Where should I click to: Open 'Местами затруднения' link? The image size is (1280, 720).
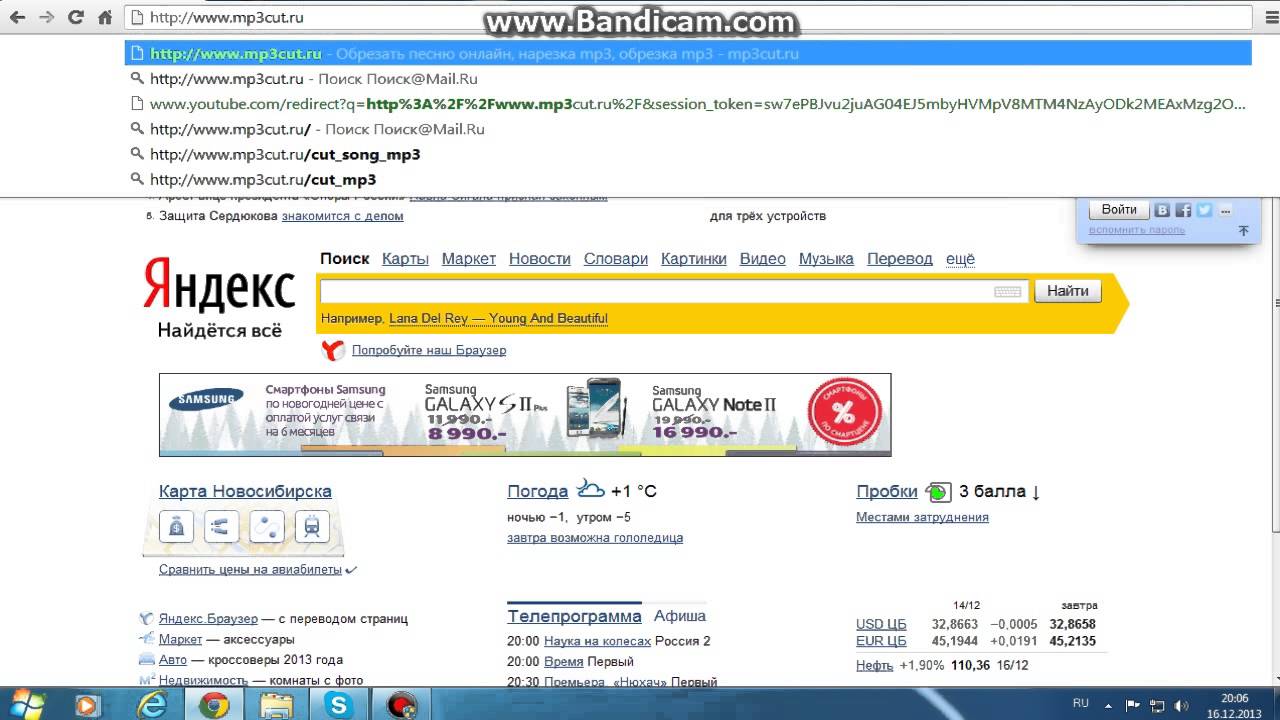tap(922, 518)
